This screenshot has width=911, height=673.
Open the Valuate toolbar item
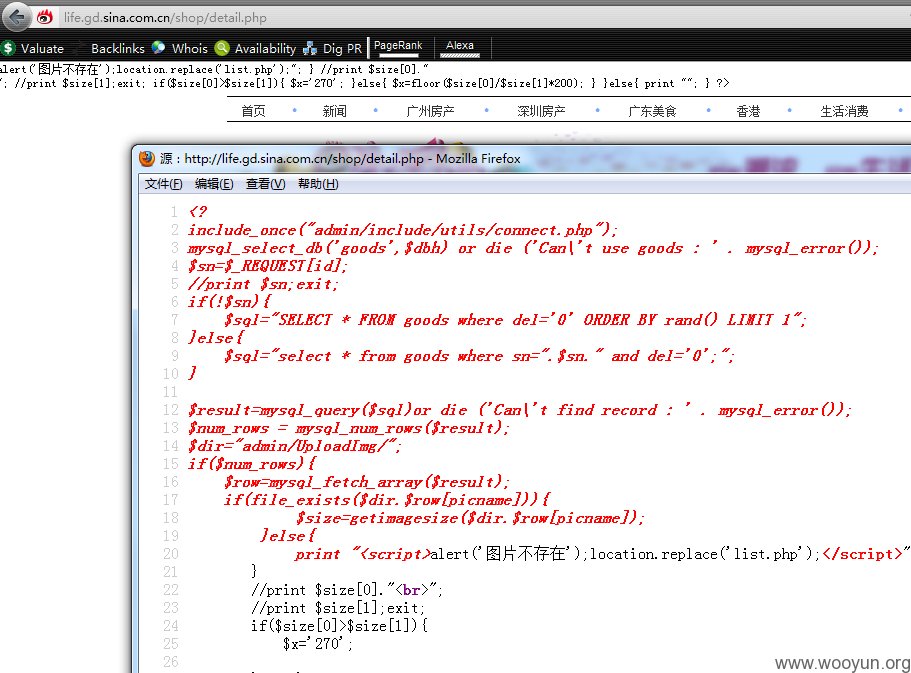pyautogui.click(x=42, y=49)
